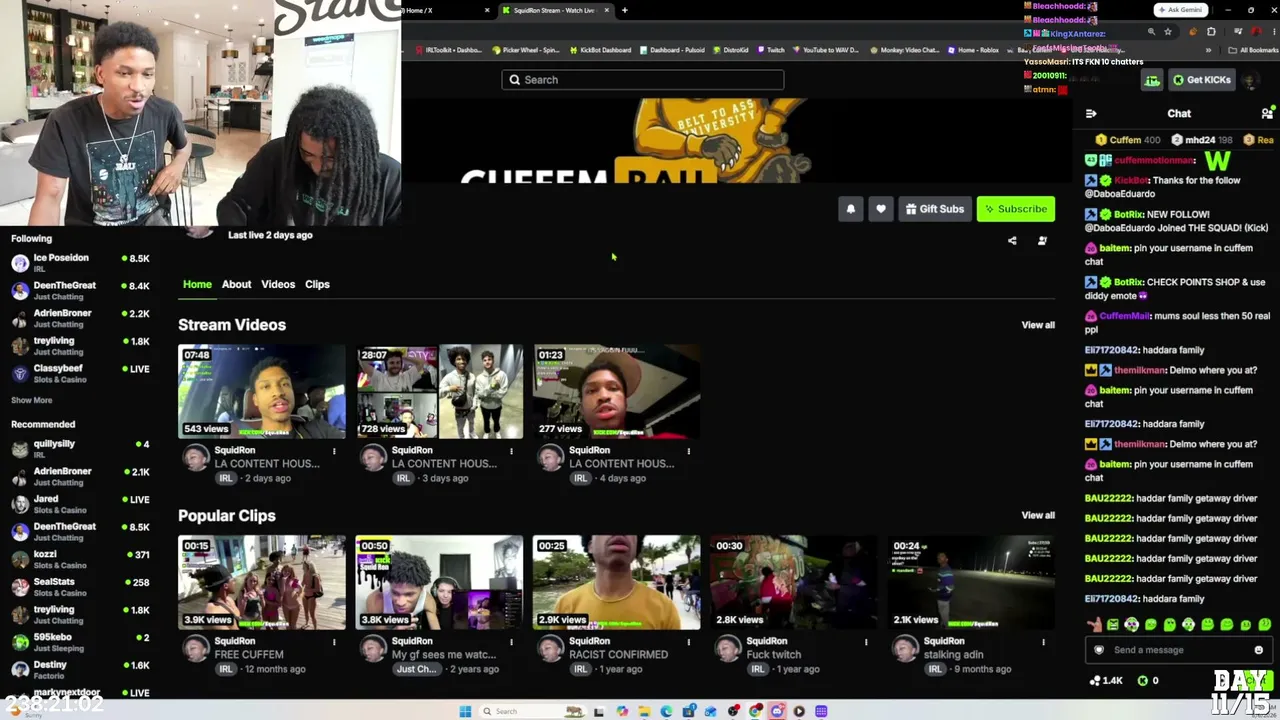Image resolution: width=1280 pixels, height=720 pixels.
Task: Click the green Subscribe button
Action: click(1016, 209)
